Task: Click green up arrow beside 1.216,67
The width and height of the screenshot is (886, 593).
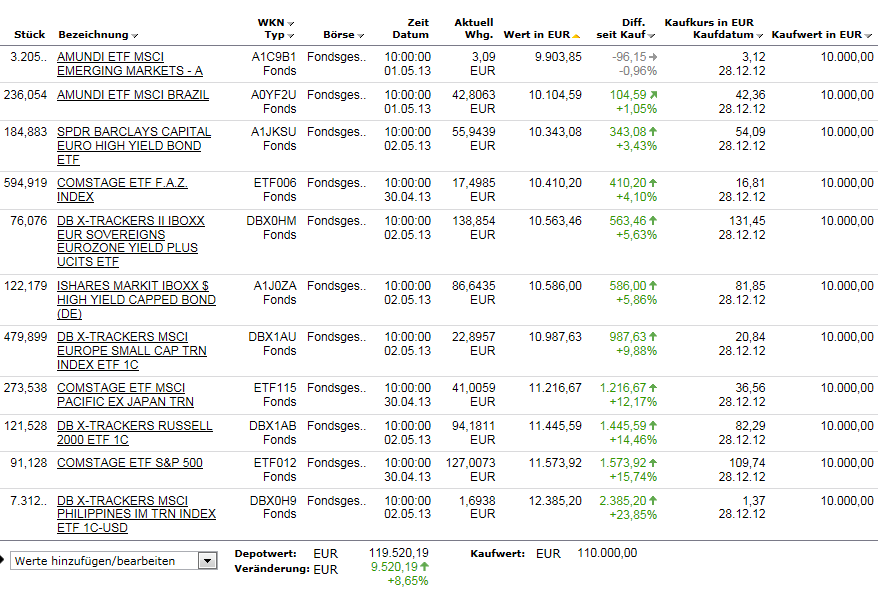Action: pyautogui.click(x=653, y=388)
